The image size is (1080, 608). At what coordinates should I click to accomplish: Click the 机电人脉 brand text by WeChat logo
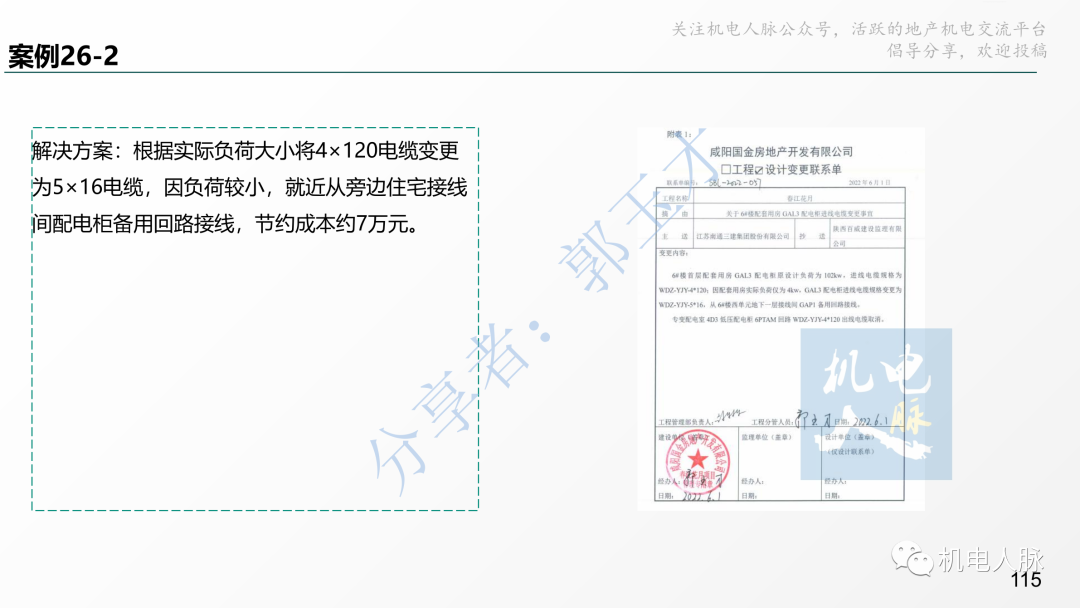point(990,560)
